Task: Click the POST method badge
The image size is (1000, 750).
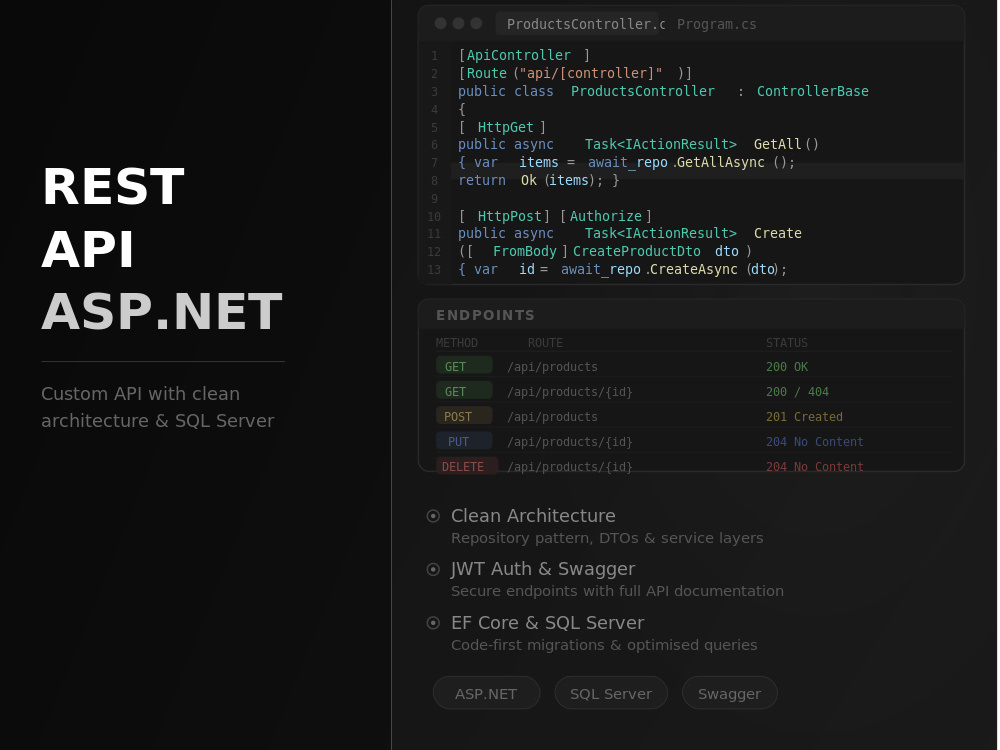Action: click(464, 416)
